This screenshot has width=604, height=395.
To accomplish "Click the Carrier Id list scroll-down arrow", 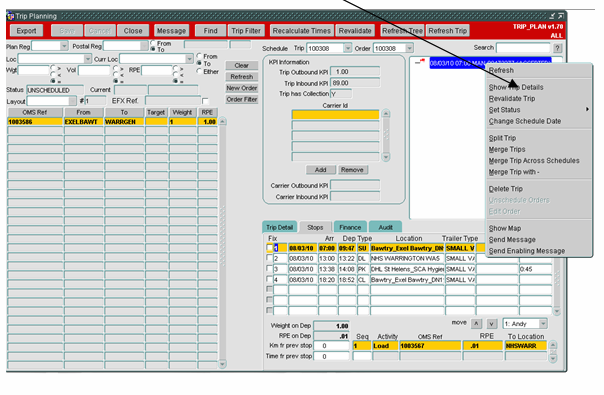I will pyautogui.click(x=386, y=157).
